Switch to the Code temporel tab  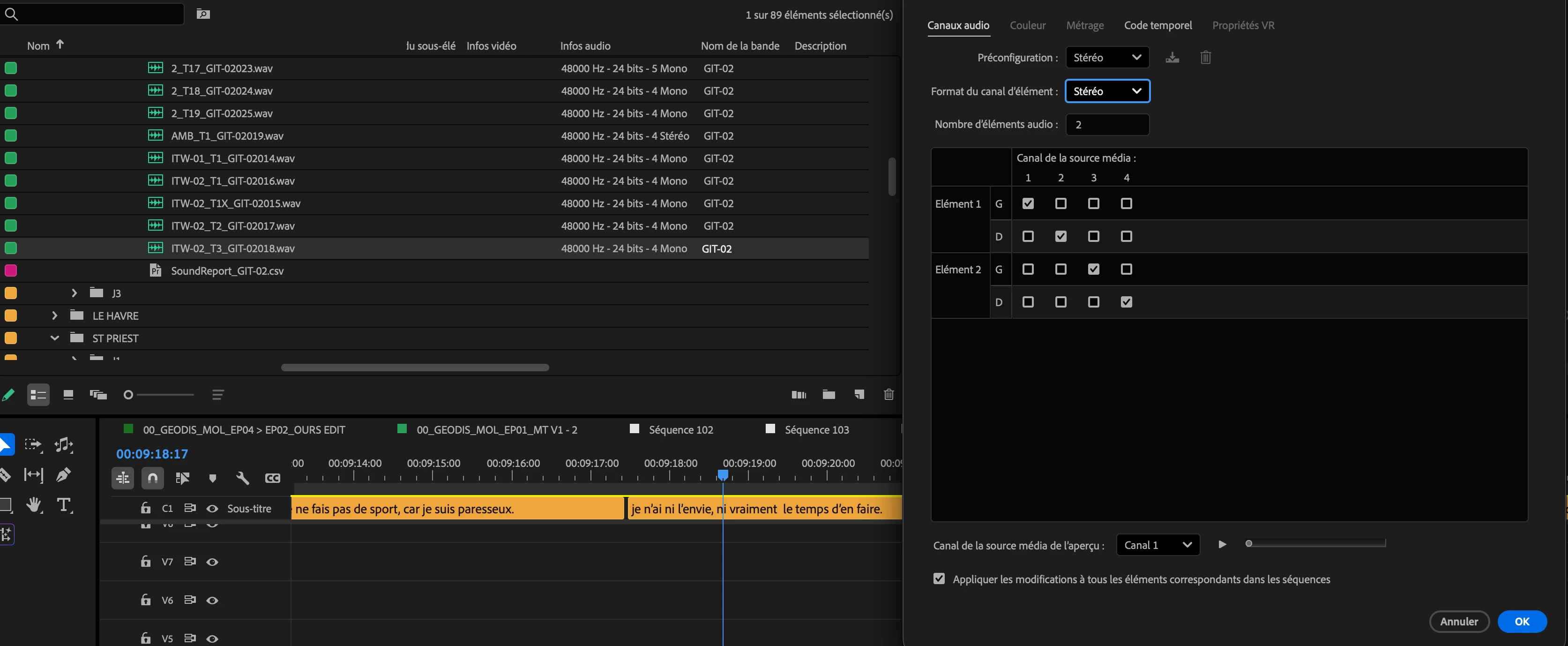1157,25
